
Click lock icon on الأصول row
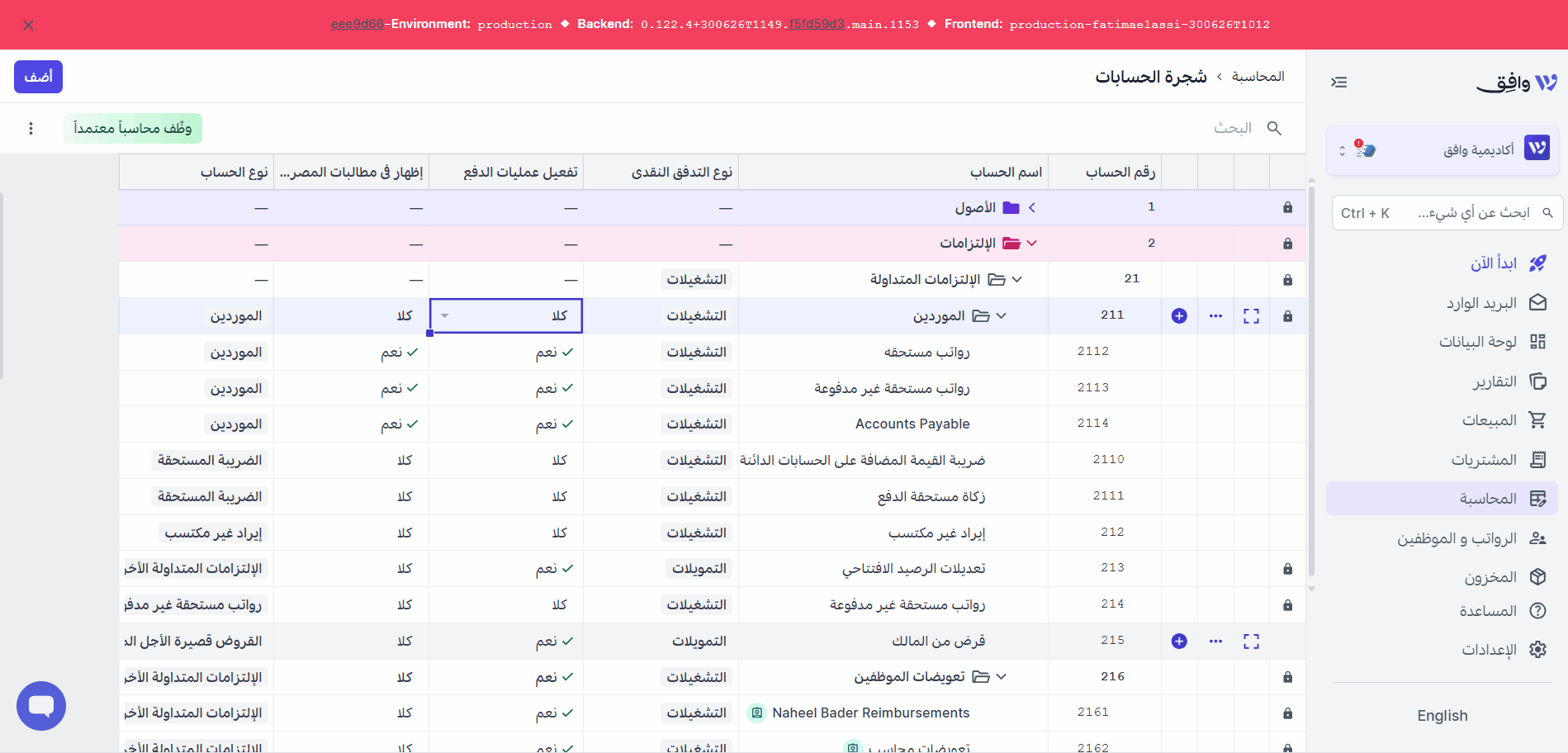click(x=1288, y=208)
